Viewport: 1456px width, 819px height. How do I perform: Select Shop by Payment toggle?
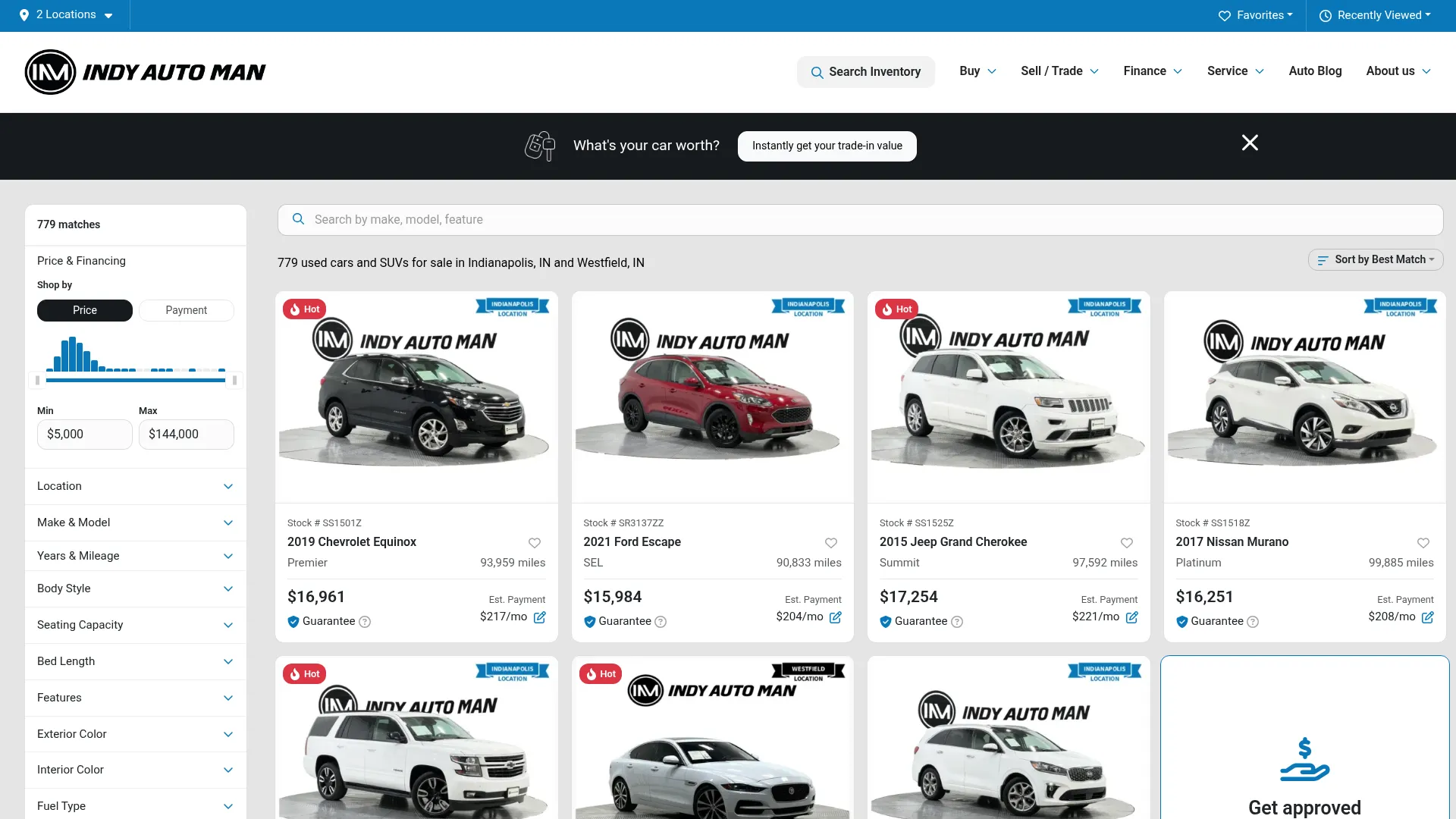coord(187,310)
